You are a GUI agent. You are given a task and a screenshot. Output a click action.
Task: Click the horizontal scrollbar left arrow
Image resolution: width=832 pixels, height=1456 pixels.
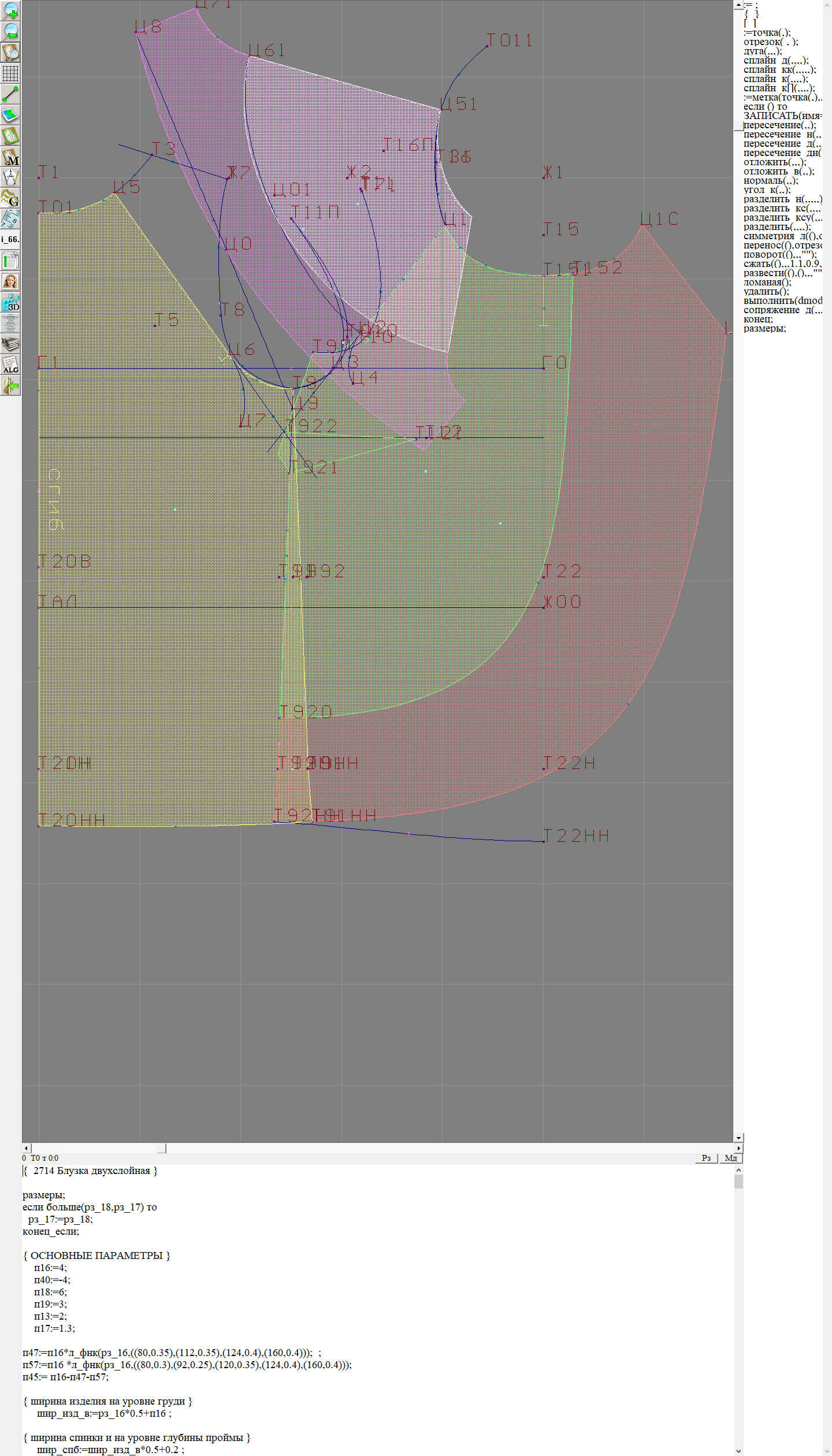(26, 1148)
